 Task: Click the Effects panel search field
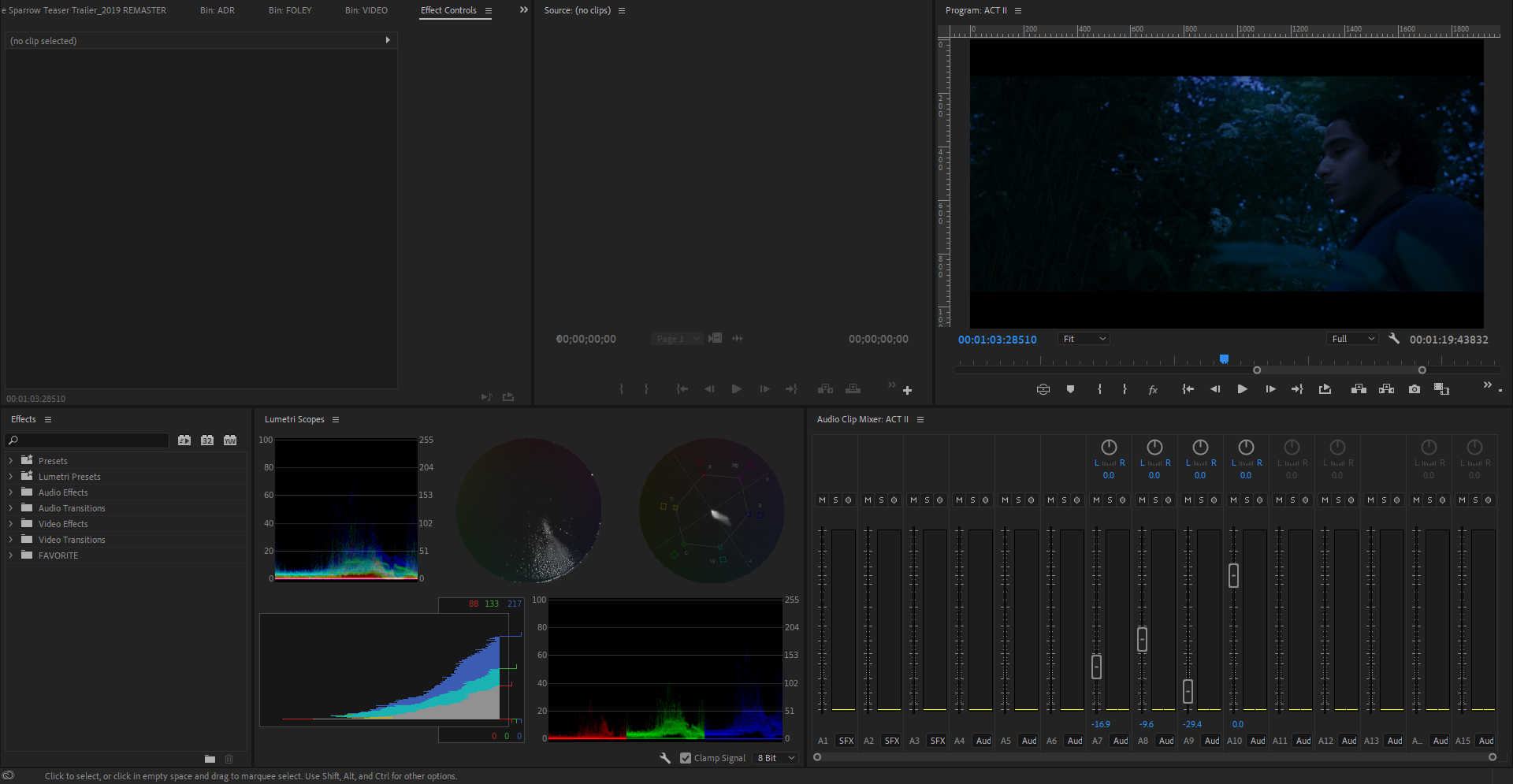click(x=87, y=440)
